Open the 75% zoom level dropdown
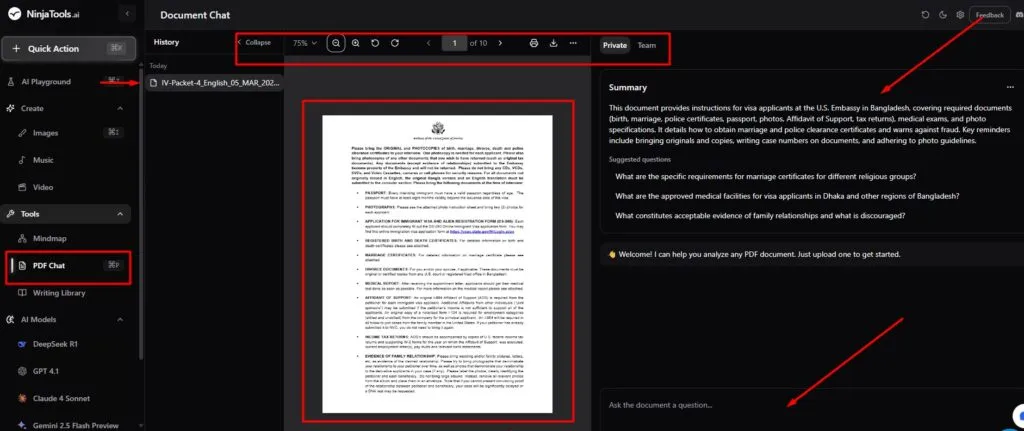Image resolution: width=1024 pixels, height=431 pixels. [x=304, y=43]
